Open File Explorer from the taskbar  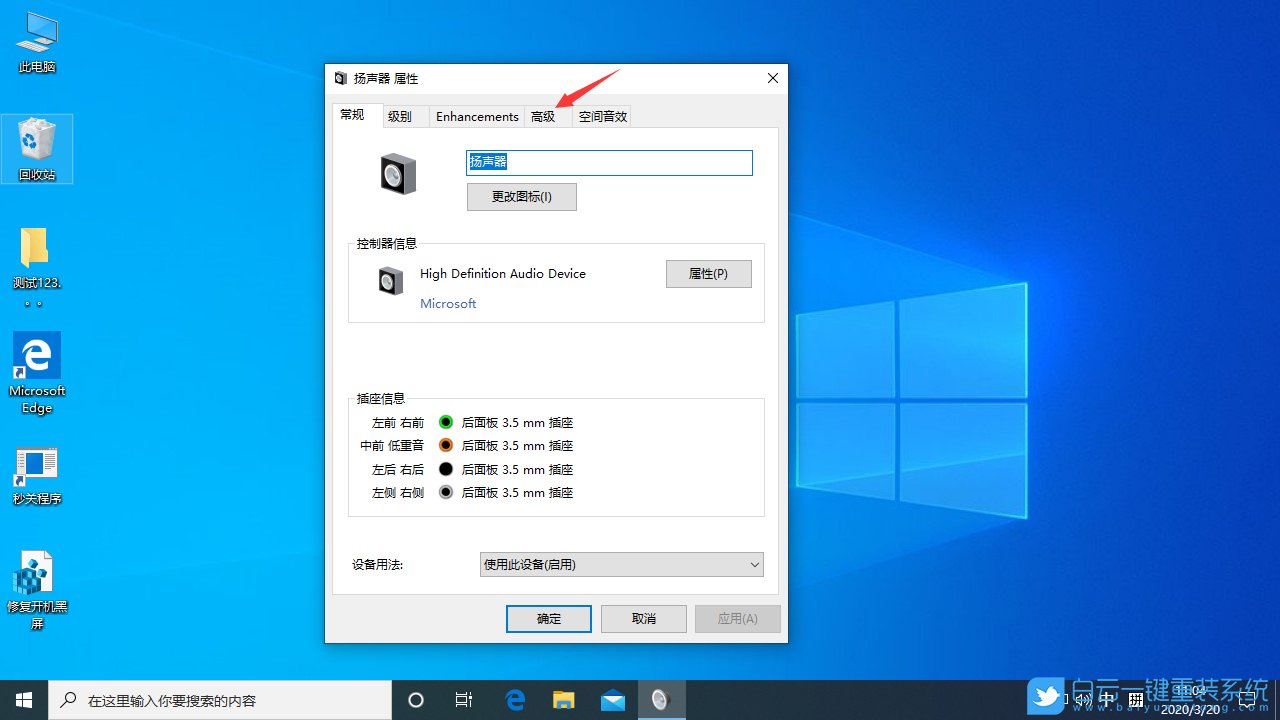click(563, 700)
